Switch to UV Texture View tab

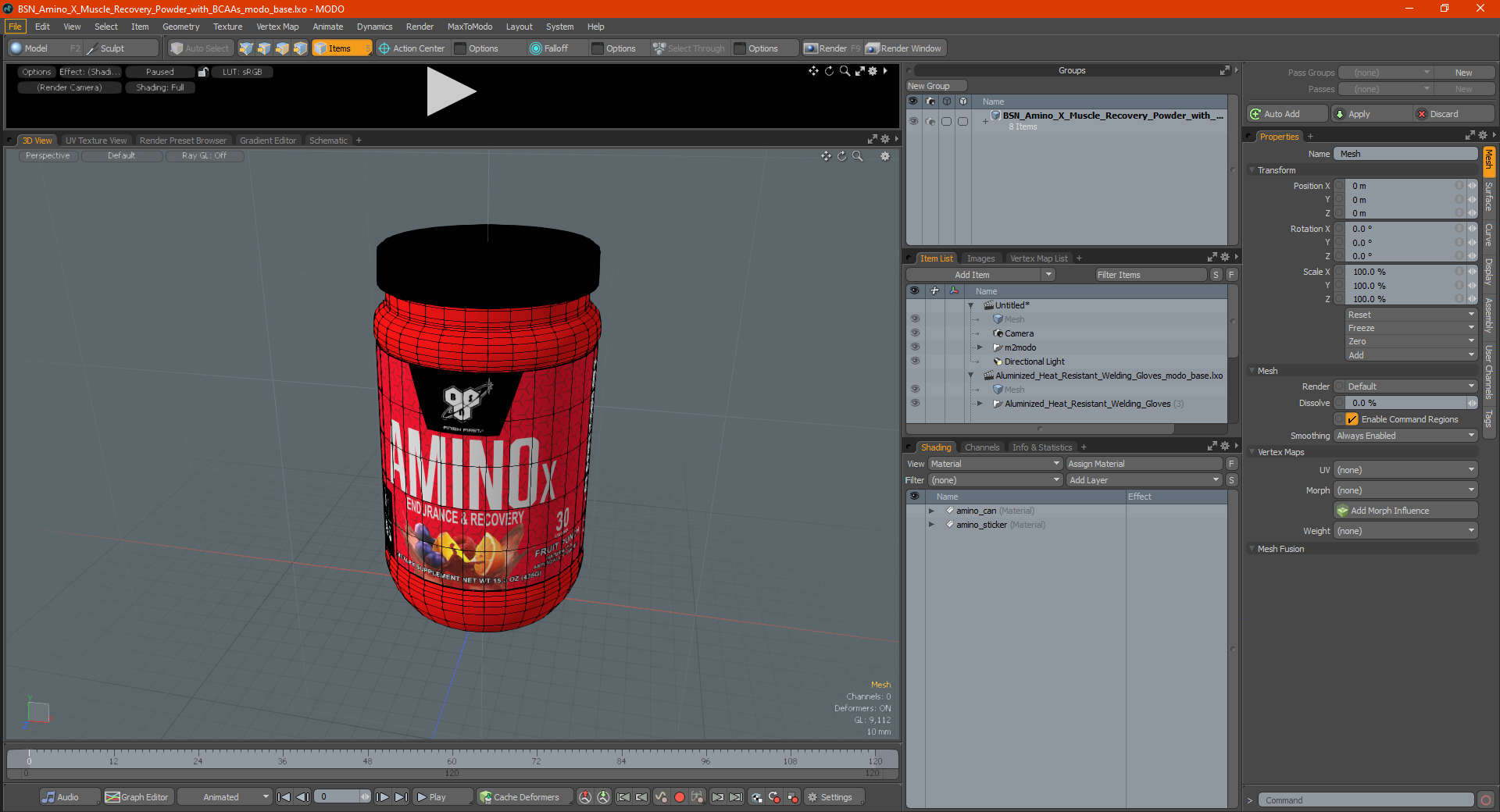pos(96,141)
